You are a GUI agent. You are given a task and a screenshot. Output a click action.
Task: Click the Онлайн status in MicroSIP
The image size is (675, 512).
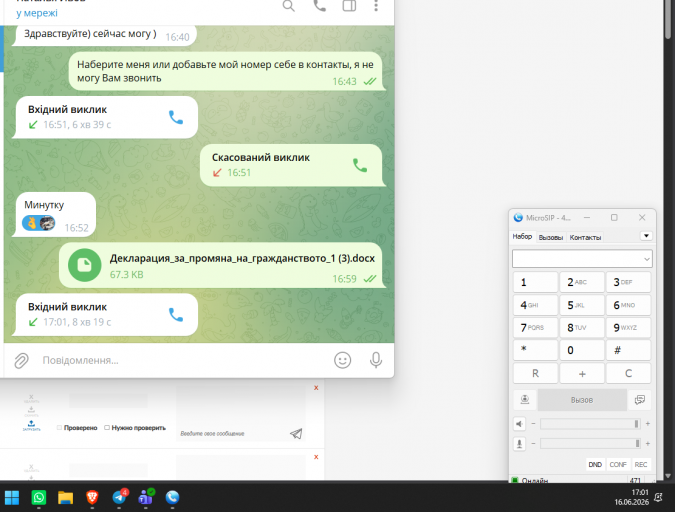[x=535, y=480]
